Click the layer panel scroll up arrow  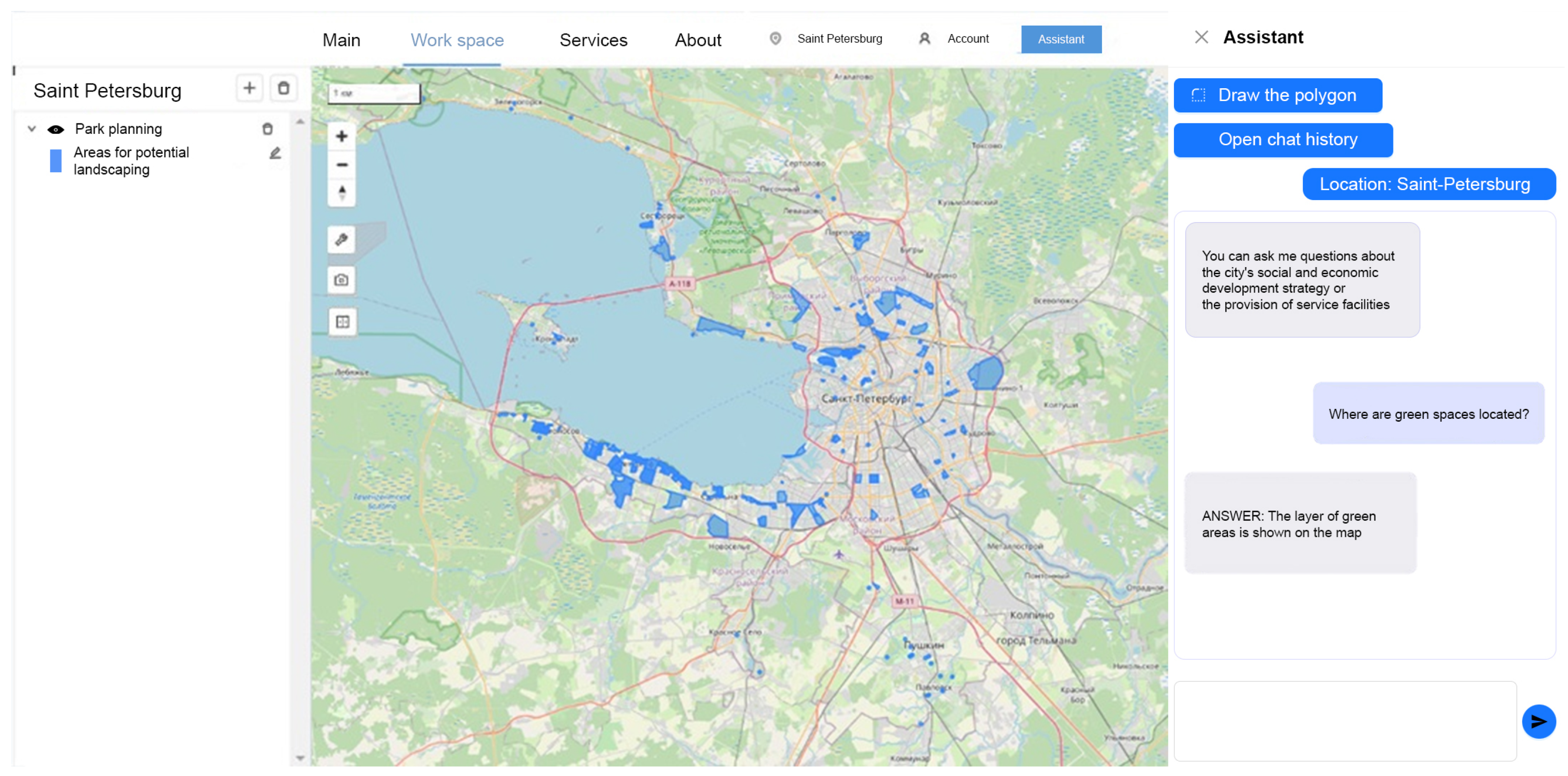[x=300, y=122]
